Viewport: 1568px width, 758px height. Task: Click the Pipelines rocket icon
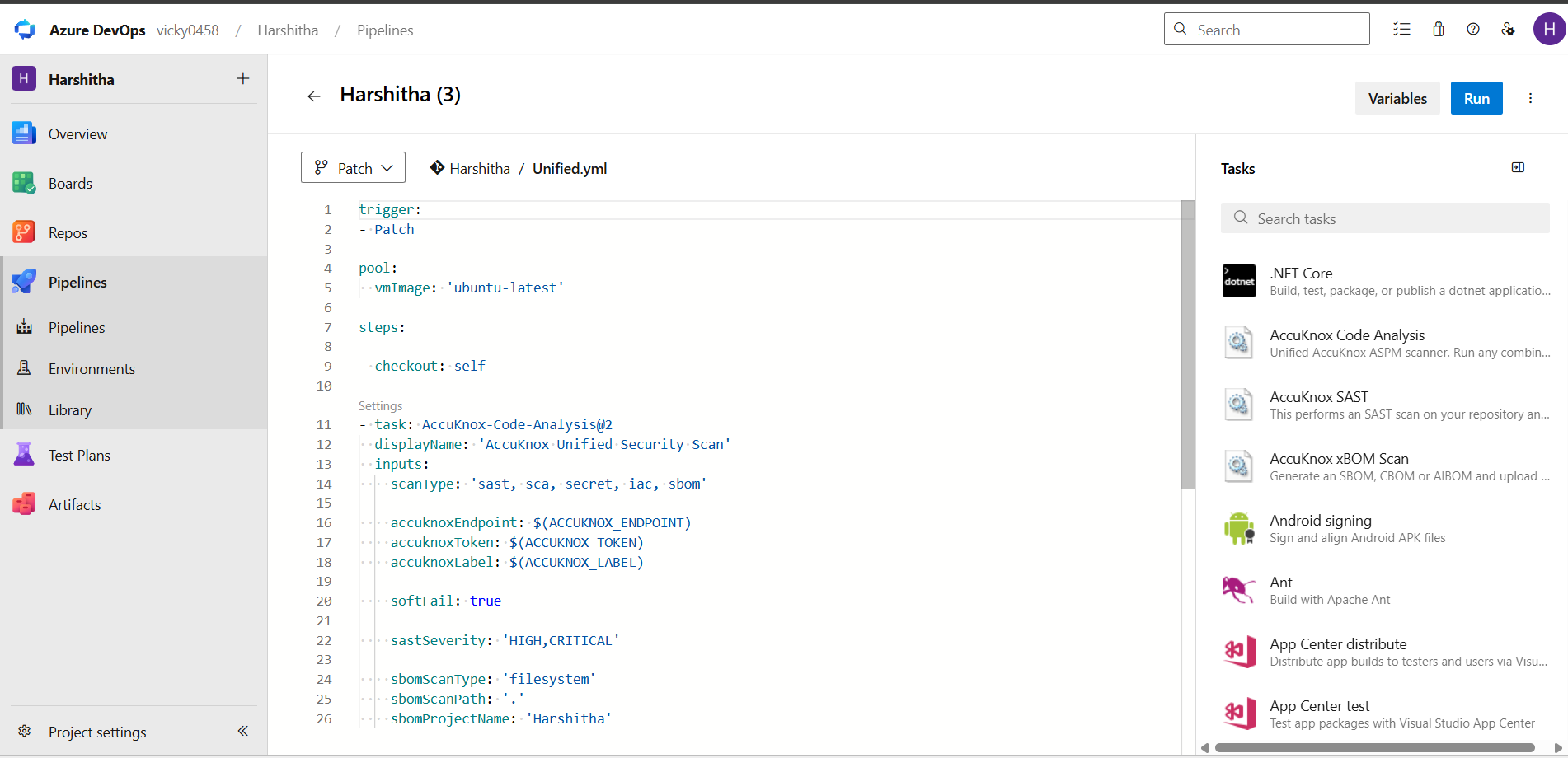pos(24,282)
